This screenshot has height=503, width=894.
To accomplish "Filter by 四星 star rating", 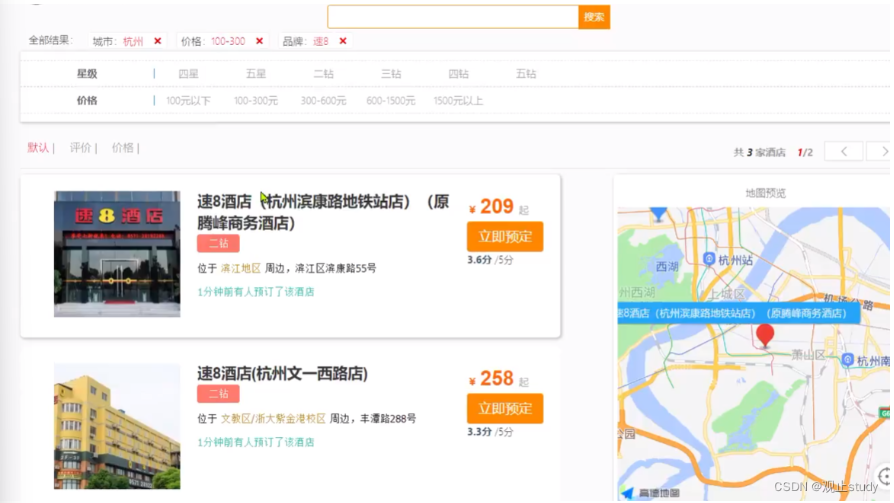I will pyautogui.click(x=188, y=74).
